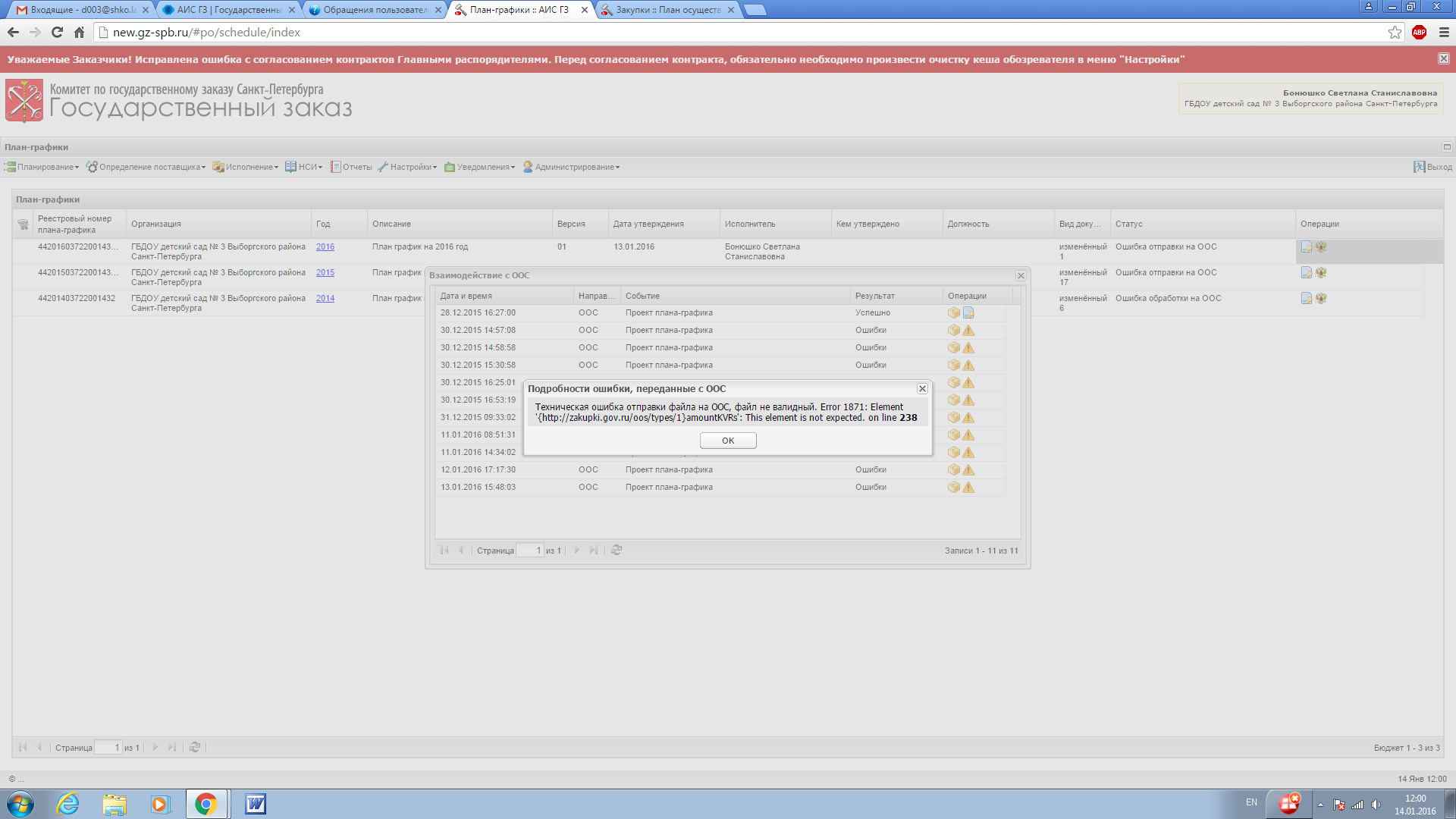Click the package icon for 28.12.2015 16:27:00
Viewport: 1456px width, 819px height.
pyautogui.click(x=953, y=312)
